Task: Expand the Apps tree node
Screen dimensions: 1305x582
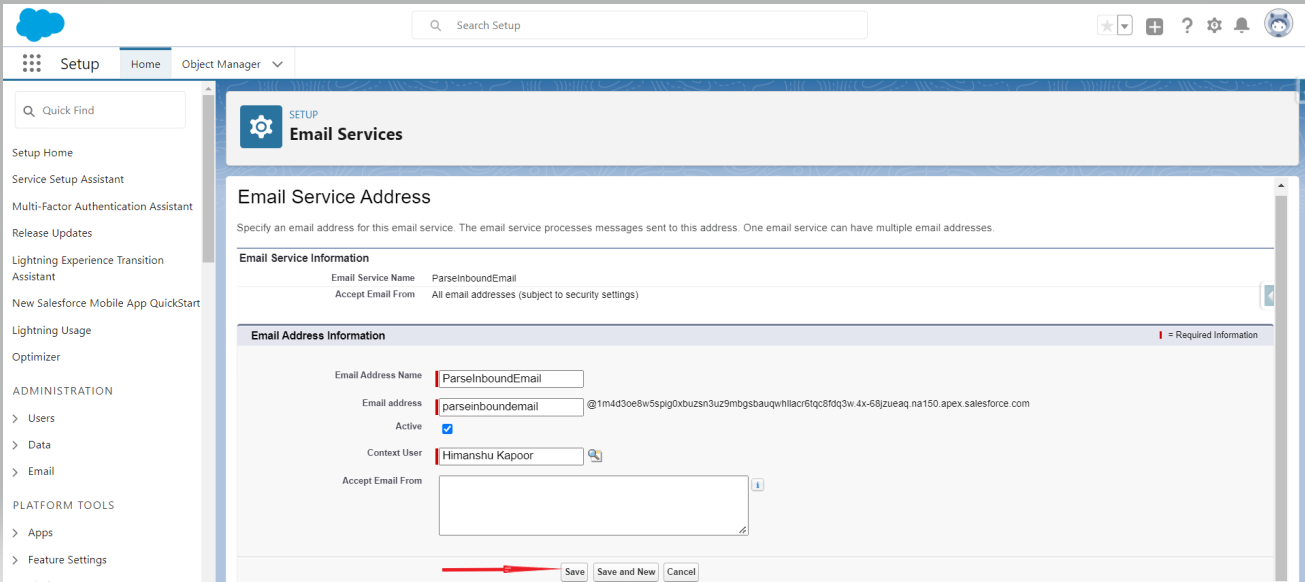Action: [x=16, y=533]
